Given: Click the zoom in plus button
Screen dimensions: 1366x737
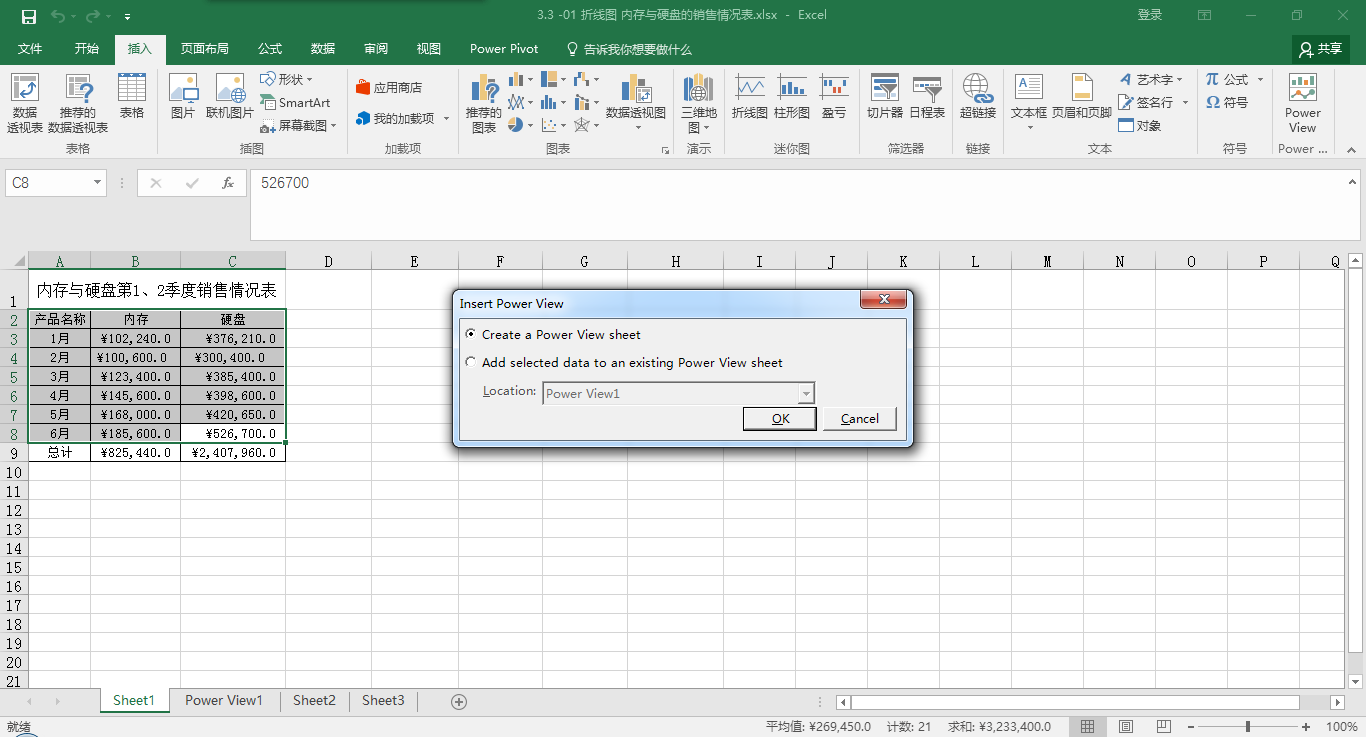Looking at the screenshot, I should 1306,727.
